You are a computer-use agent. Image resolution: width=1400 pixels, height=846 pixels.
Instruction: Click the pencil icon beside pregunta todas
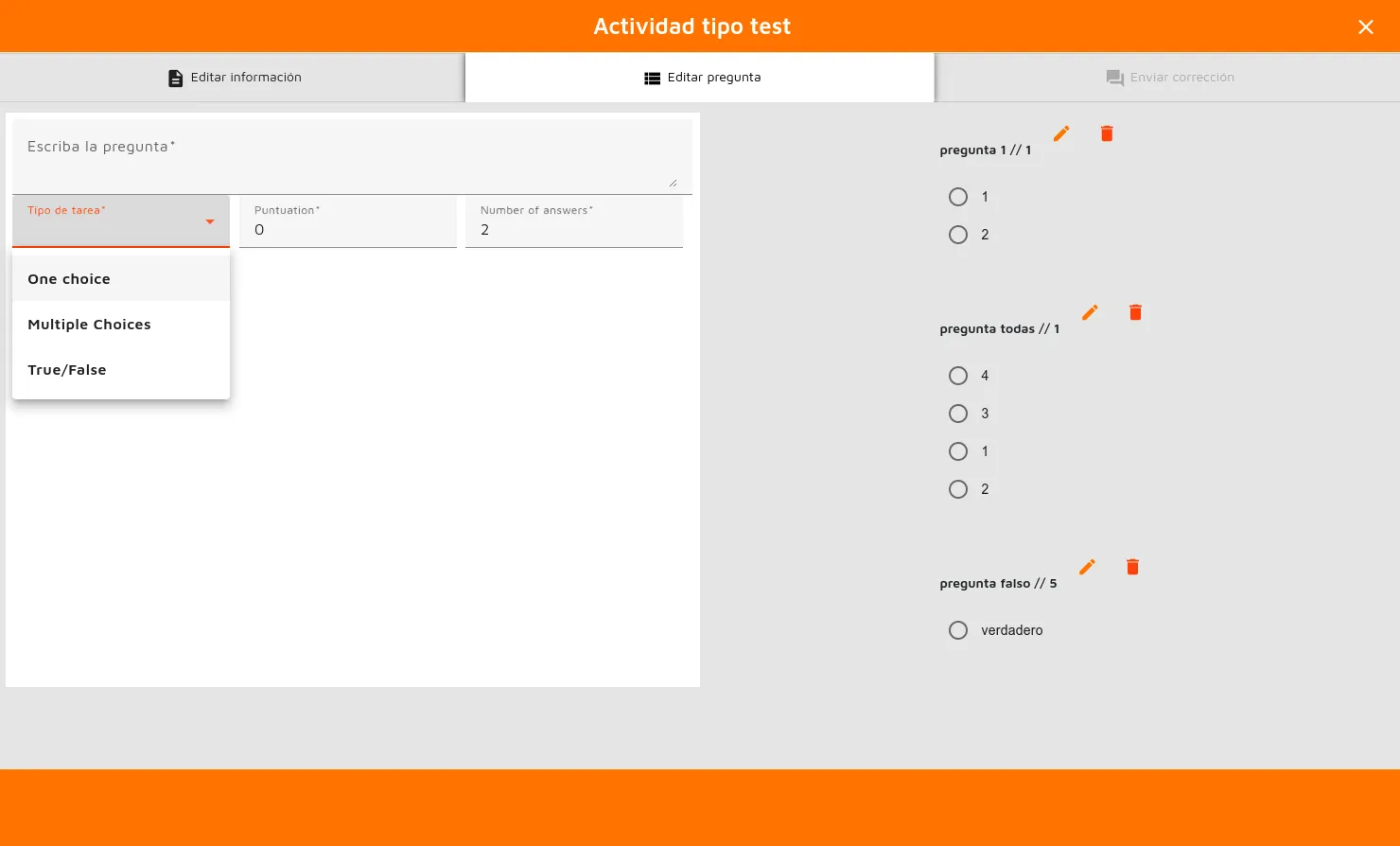click(1090, 312)
